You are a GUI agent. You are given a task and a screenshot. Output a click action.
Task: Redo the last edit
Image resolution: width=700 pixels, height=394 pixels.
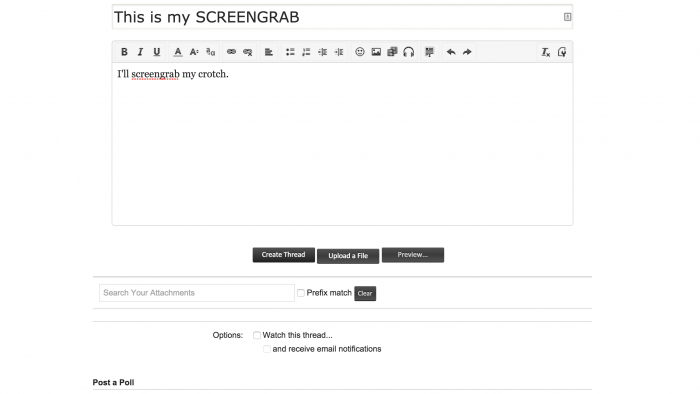[x=467, y=52]
